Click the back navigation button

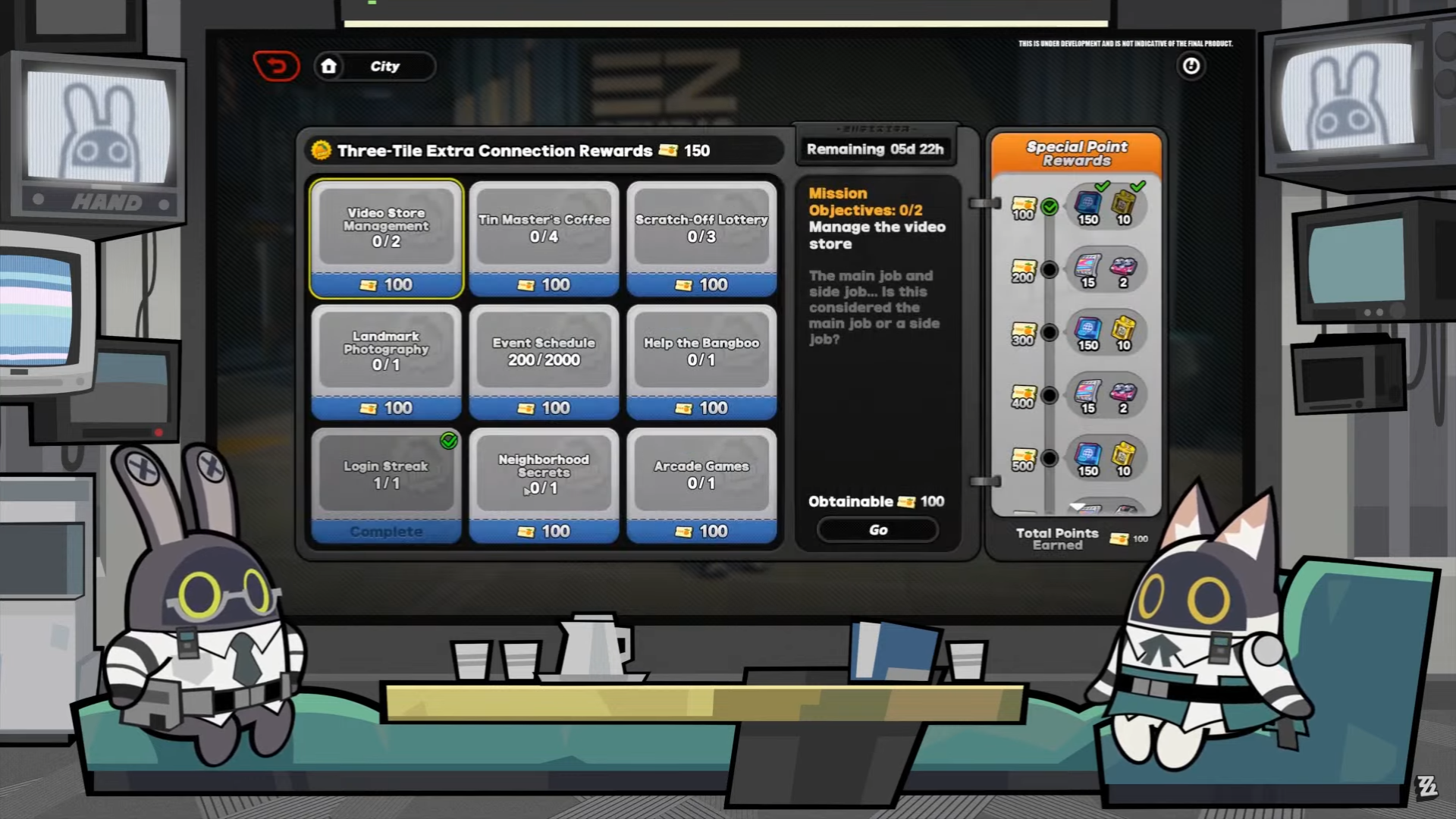(x=275, y=65)
